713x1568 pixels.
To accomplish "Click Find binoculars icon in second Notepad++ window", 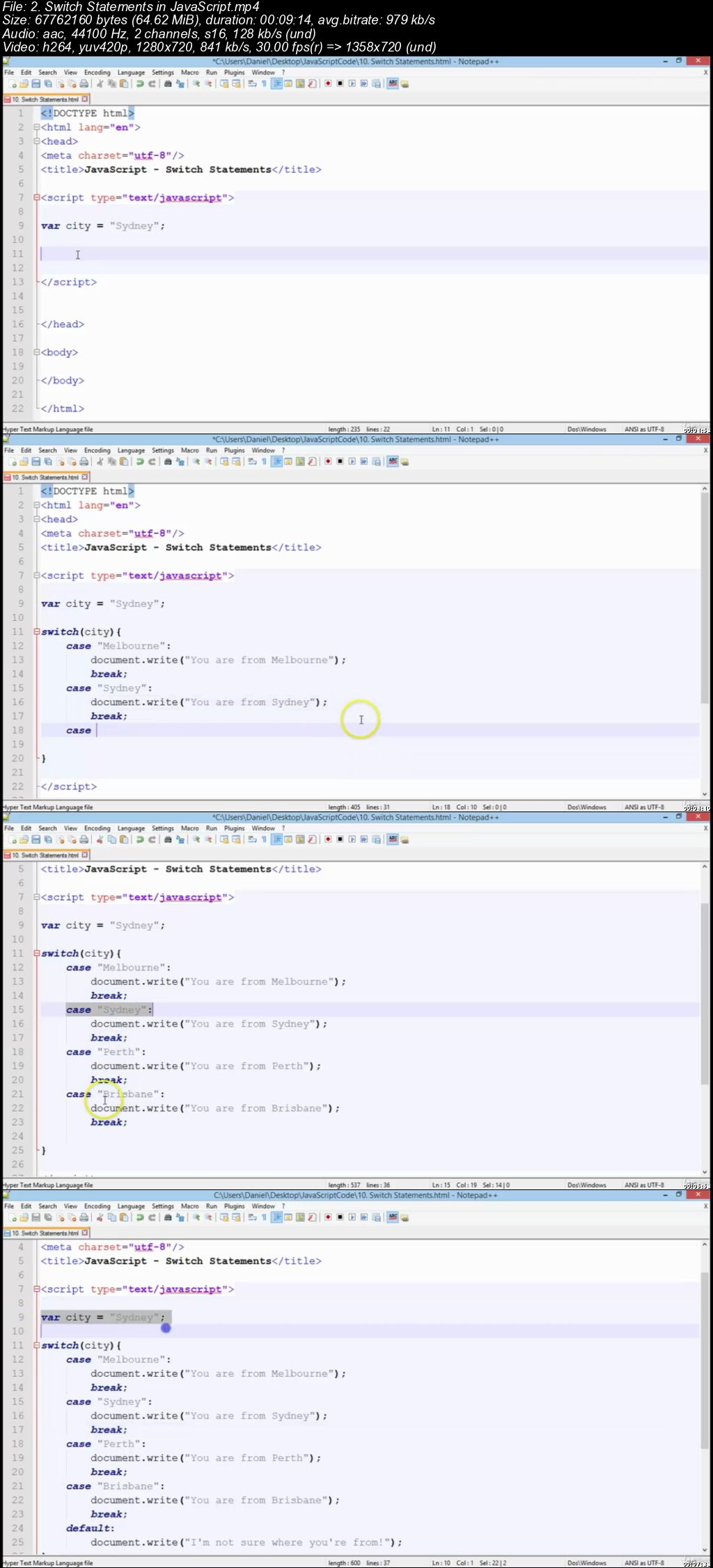I will [168, 461].
